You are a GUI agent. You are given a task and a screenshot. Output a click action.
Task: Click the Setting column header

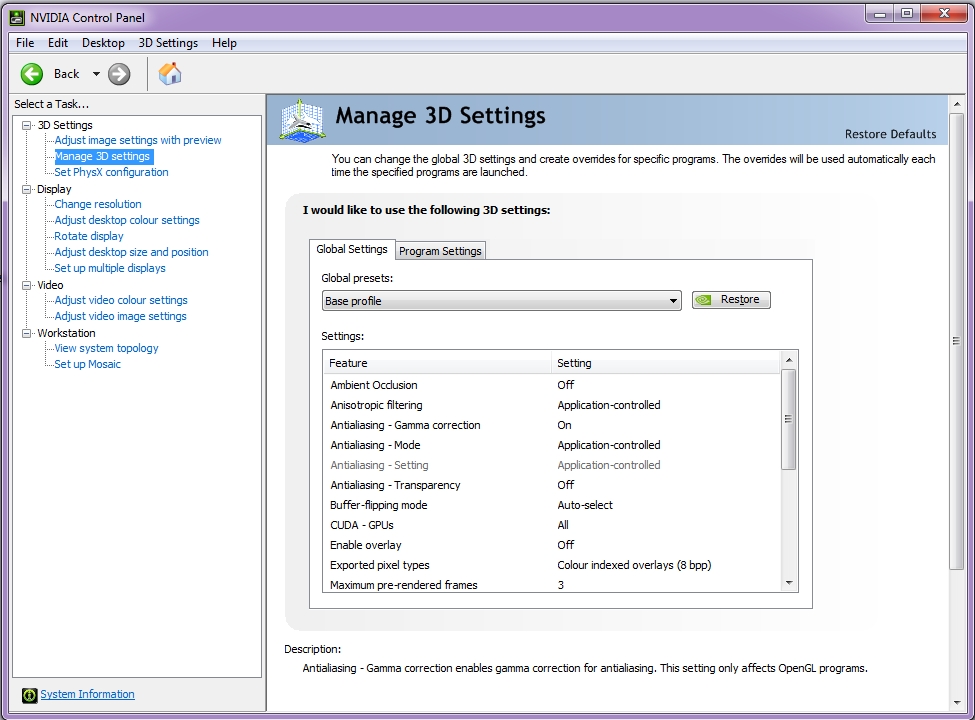point(665,363)
